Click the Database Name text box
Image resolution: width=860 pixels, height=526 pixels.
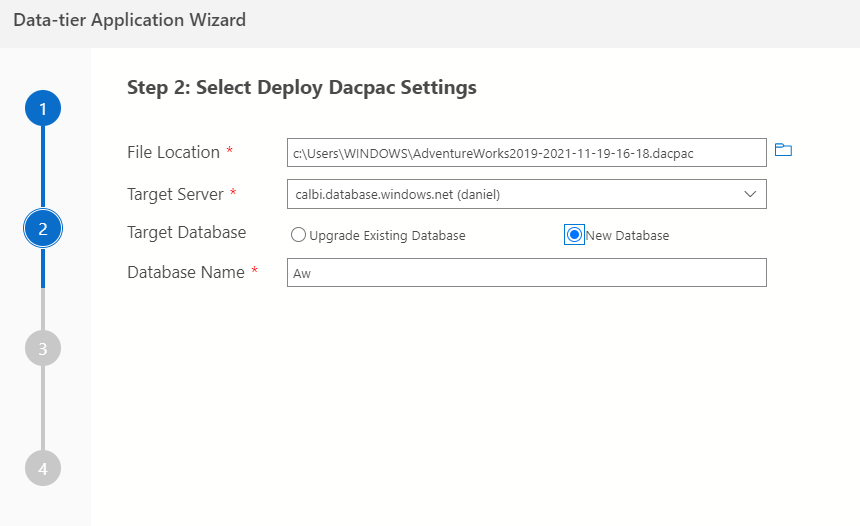pyautogui.click(x=526, y=273)
